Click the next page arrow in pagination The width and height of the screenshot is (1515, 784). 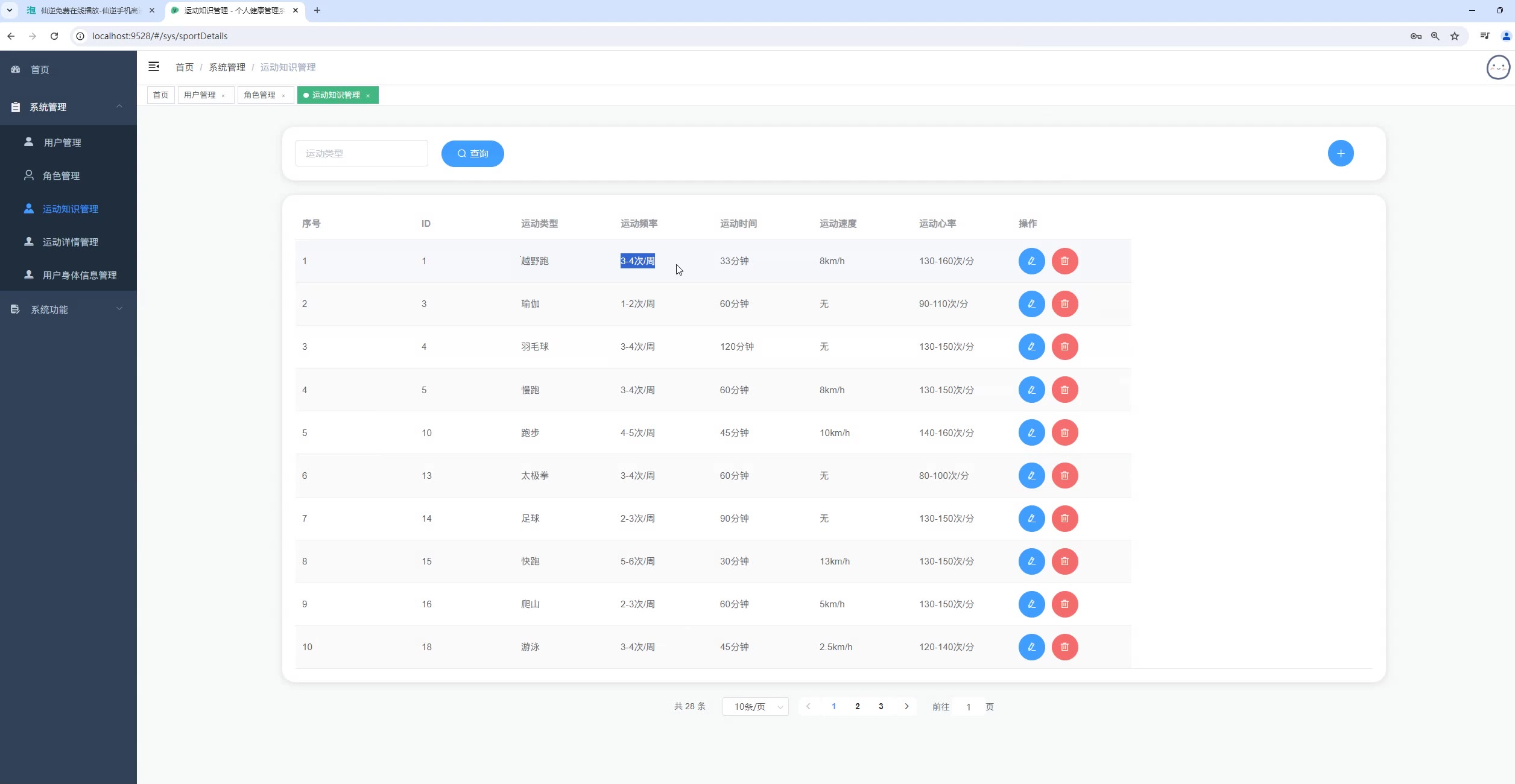906,707
